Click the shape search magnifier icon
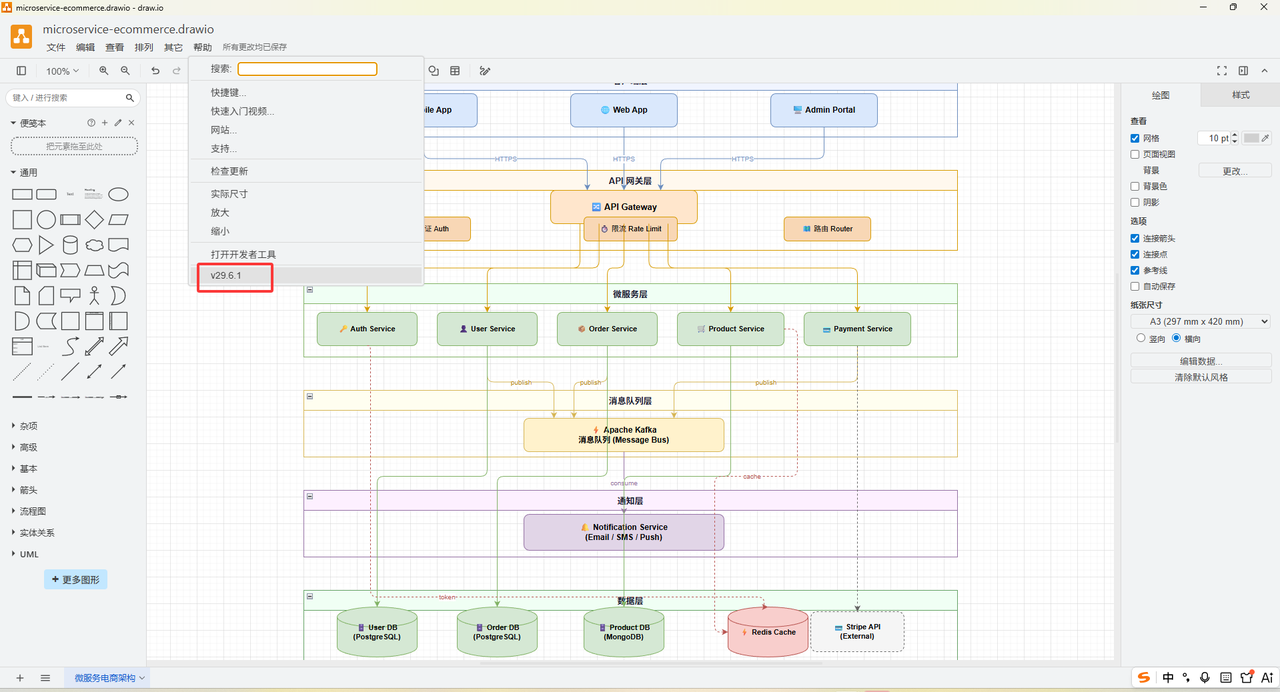 tap(130, 98)
